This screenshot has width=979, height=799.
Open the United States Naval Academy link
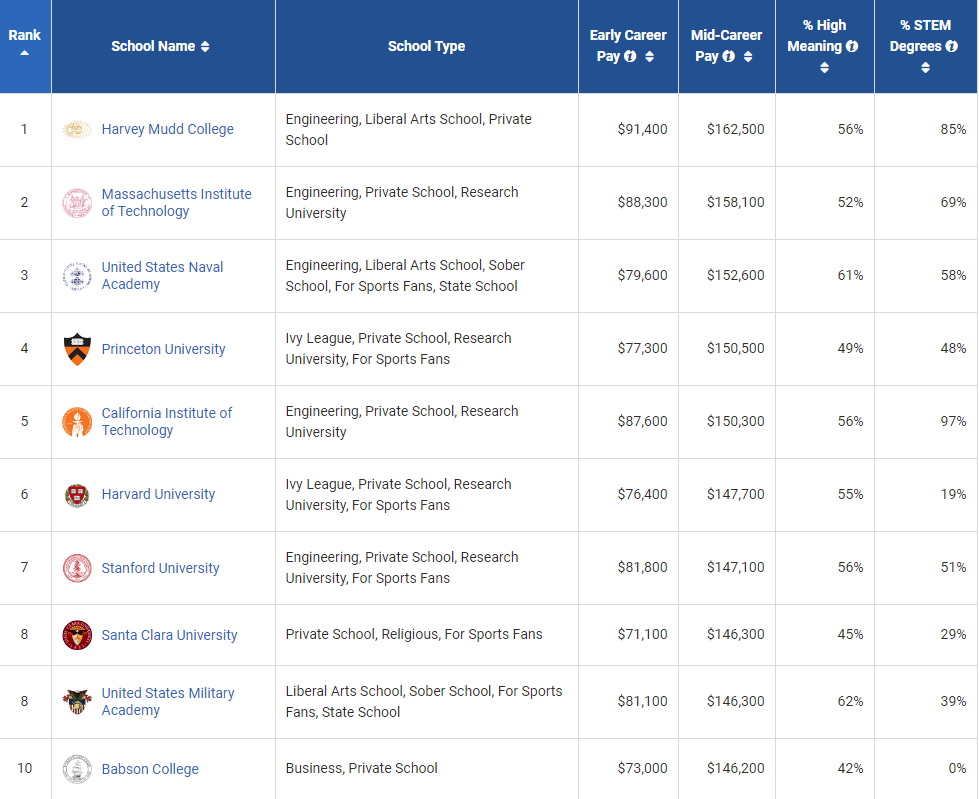pyautogui.click(x=162, y=275)
